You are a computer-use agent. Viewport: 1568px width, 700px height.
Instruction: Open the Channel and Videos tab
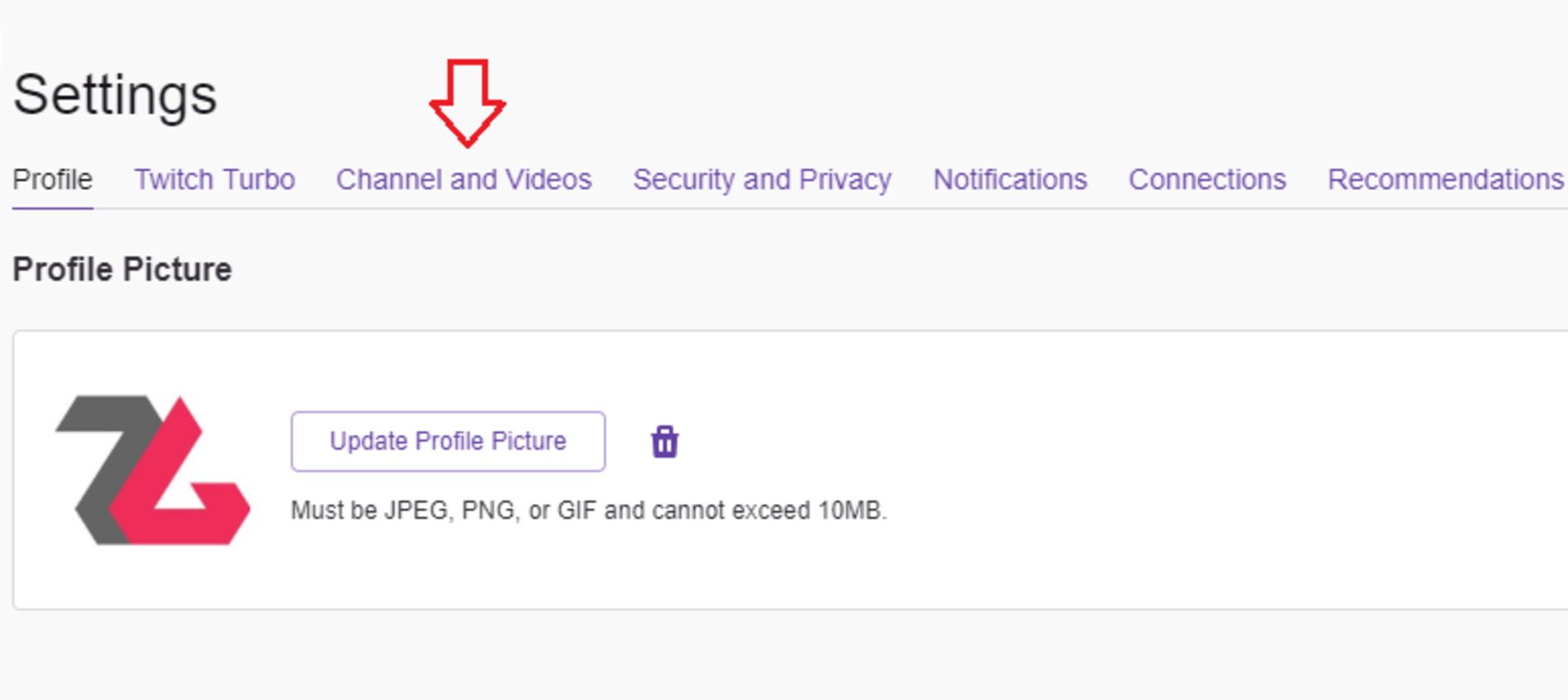[464, 180]
